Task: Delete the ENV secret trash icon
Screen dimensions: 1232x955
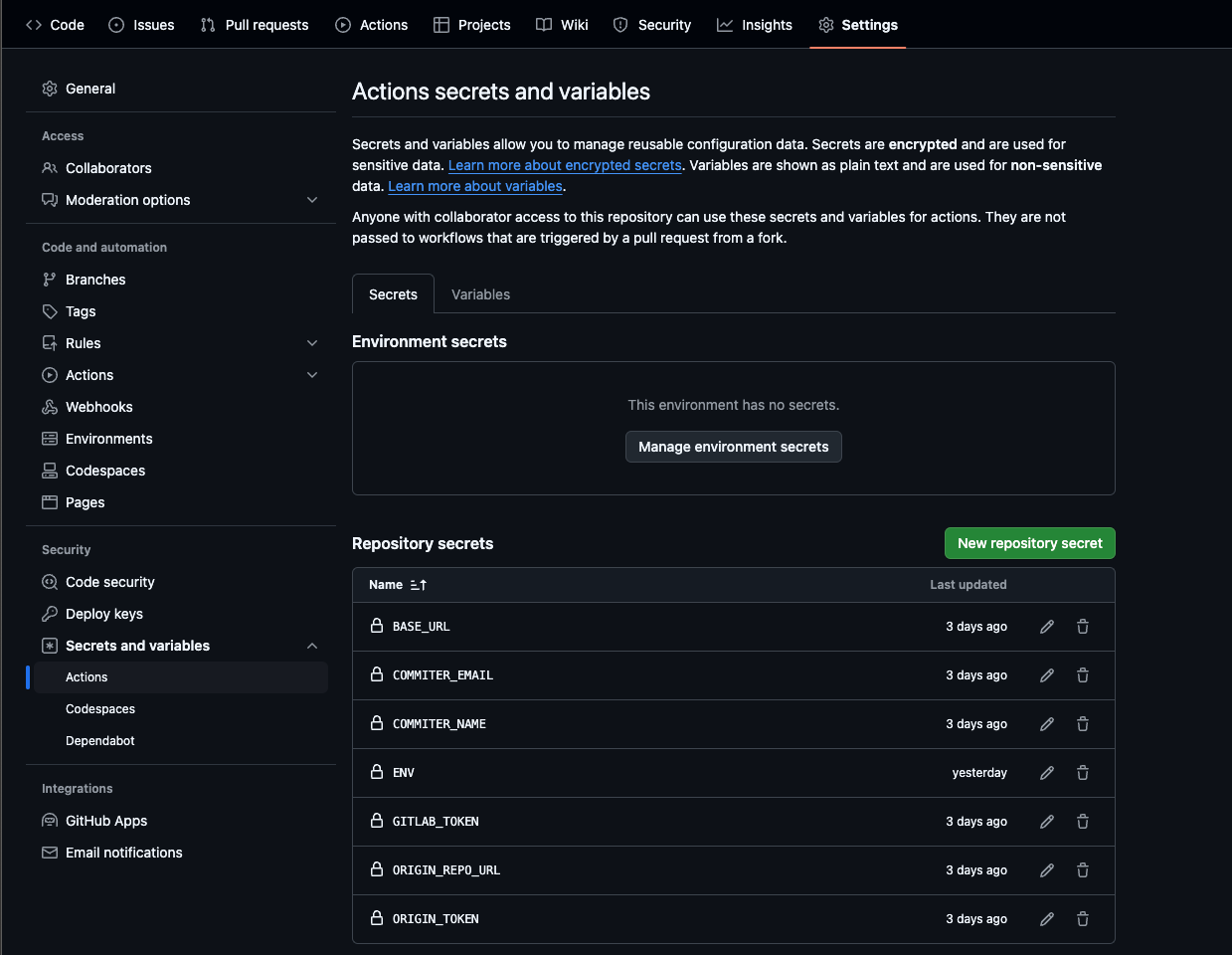Action: [1083, 773]
